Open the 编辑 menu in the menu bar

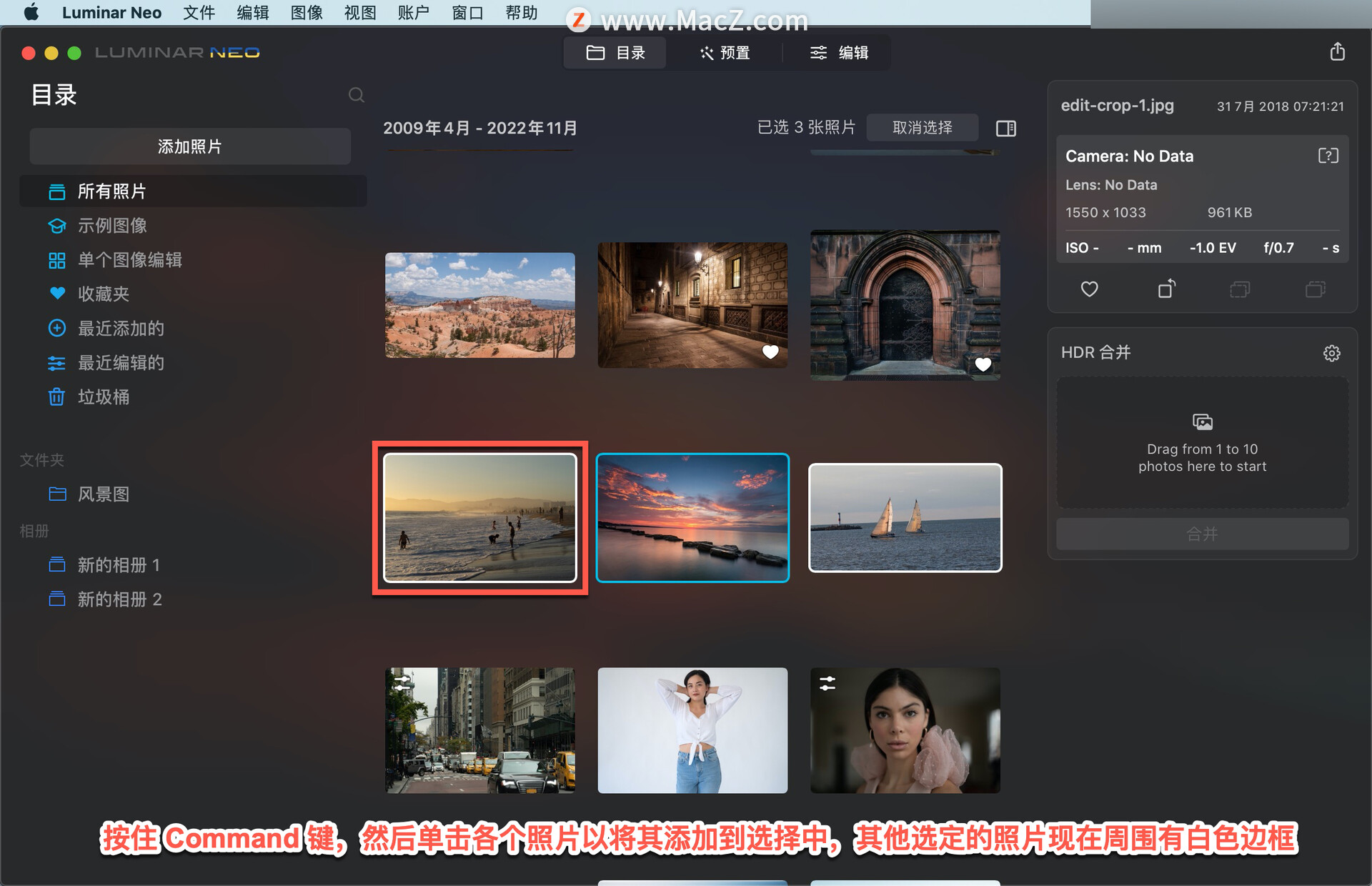253,12
